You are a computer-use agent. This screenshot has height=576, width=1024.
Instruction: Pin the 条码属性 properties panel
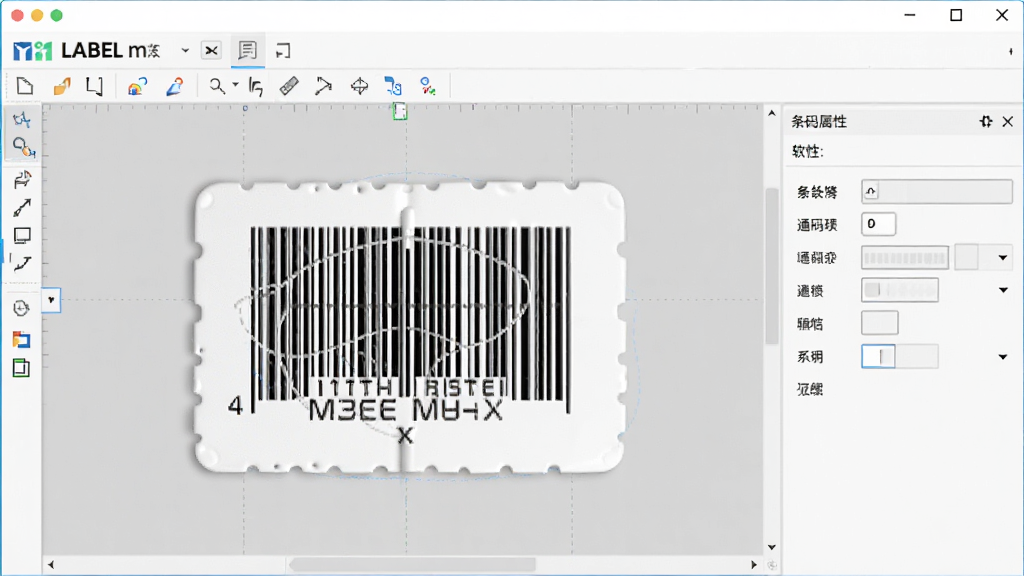(x=985, y=121)
